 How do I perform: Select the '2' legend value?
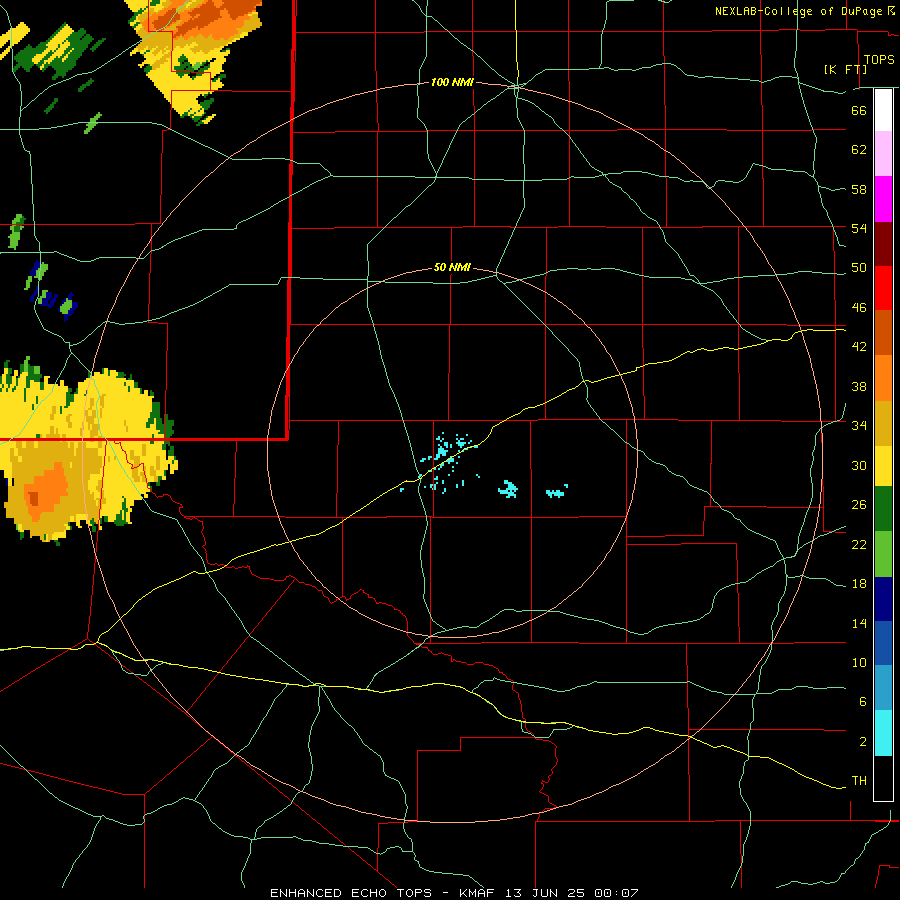[862, 742]
